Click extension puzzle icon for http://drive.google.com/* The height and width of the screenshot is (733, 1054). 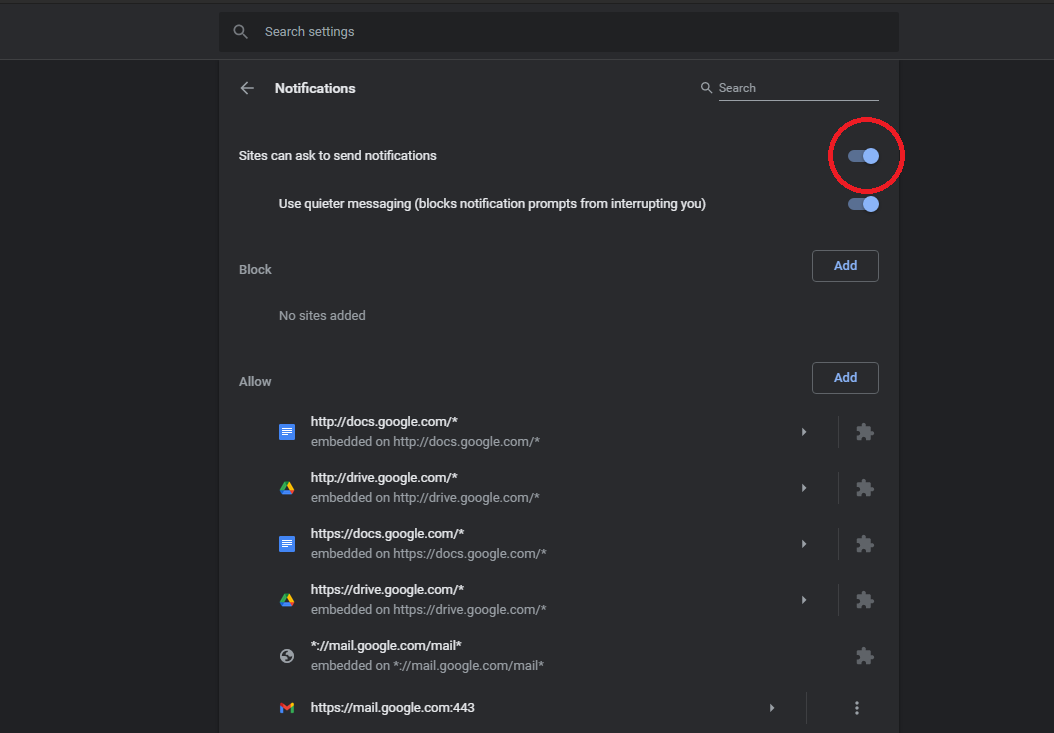click(865, 488)
